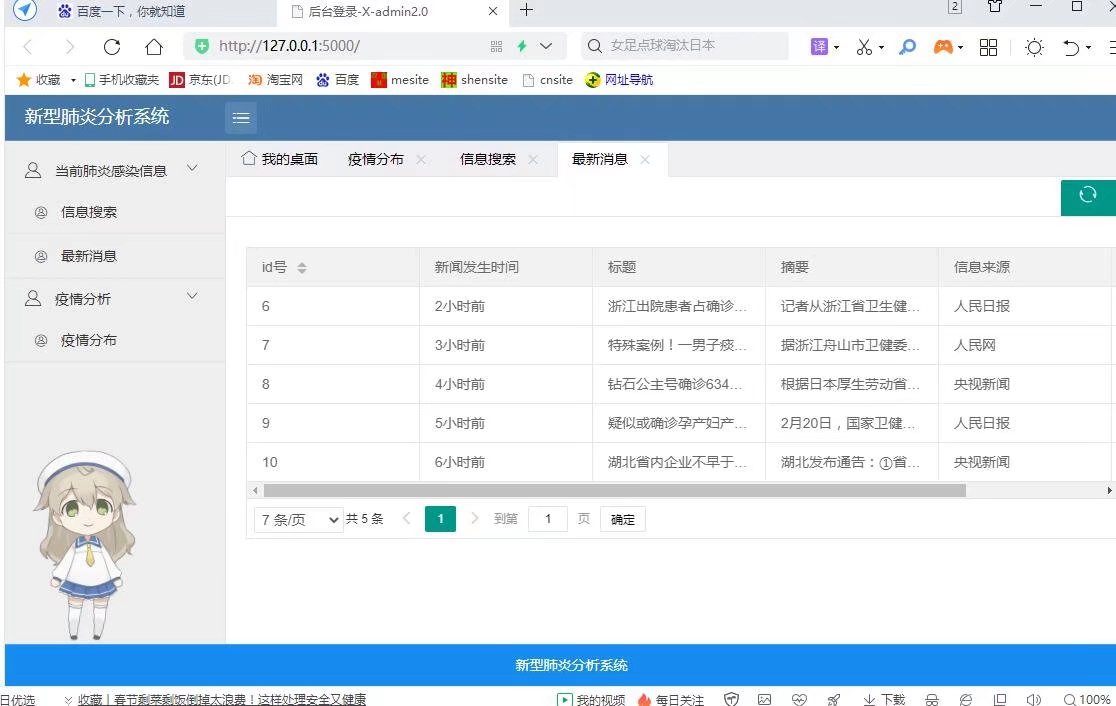
Task: Click the previous page arrow in pagination
Action: 406,518
